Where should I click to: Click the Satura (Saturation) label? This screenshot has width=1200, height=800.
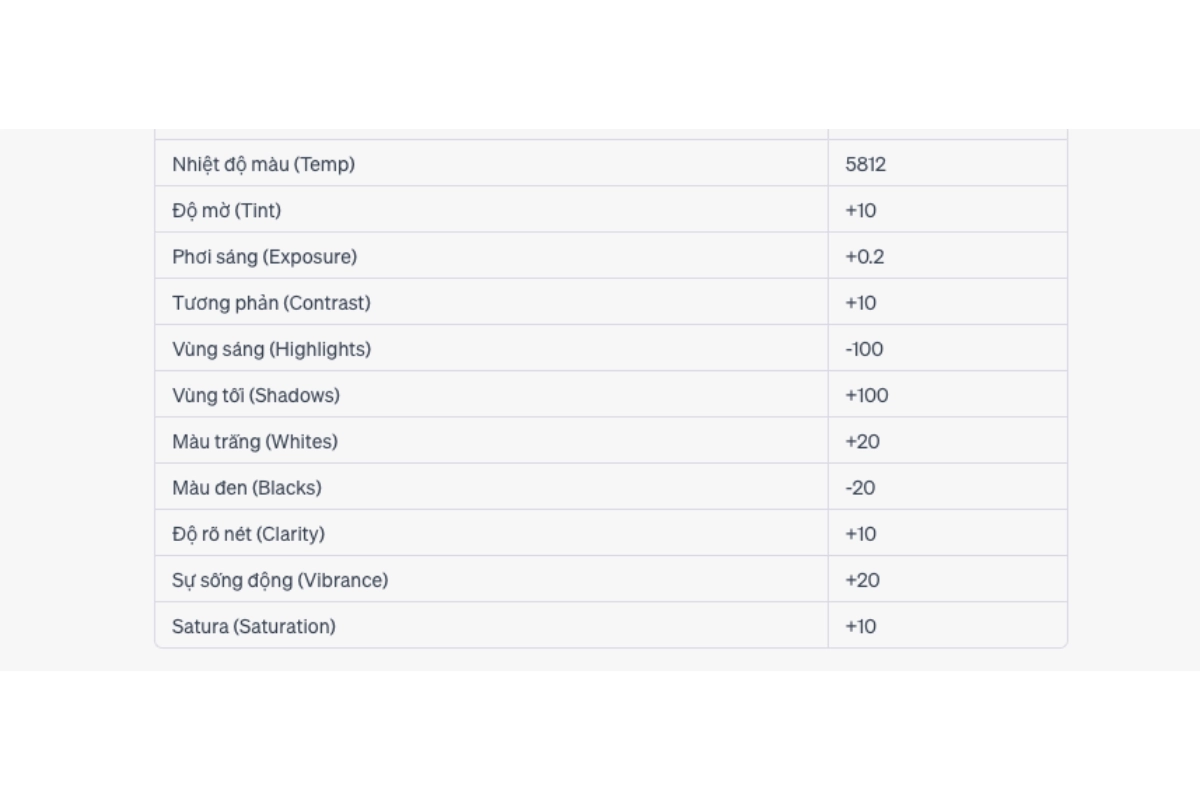(254, 626)
